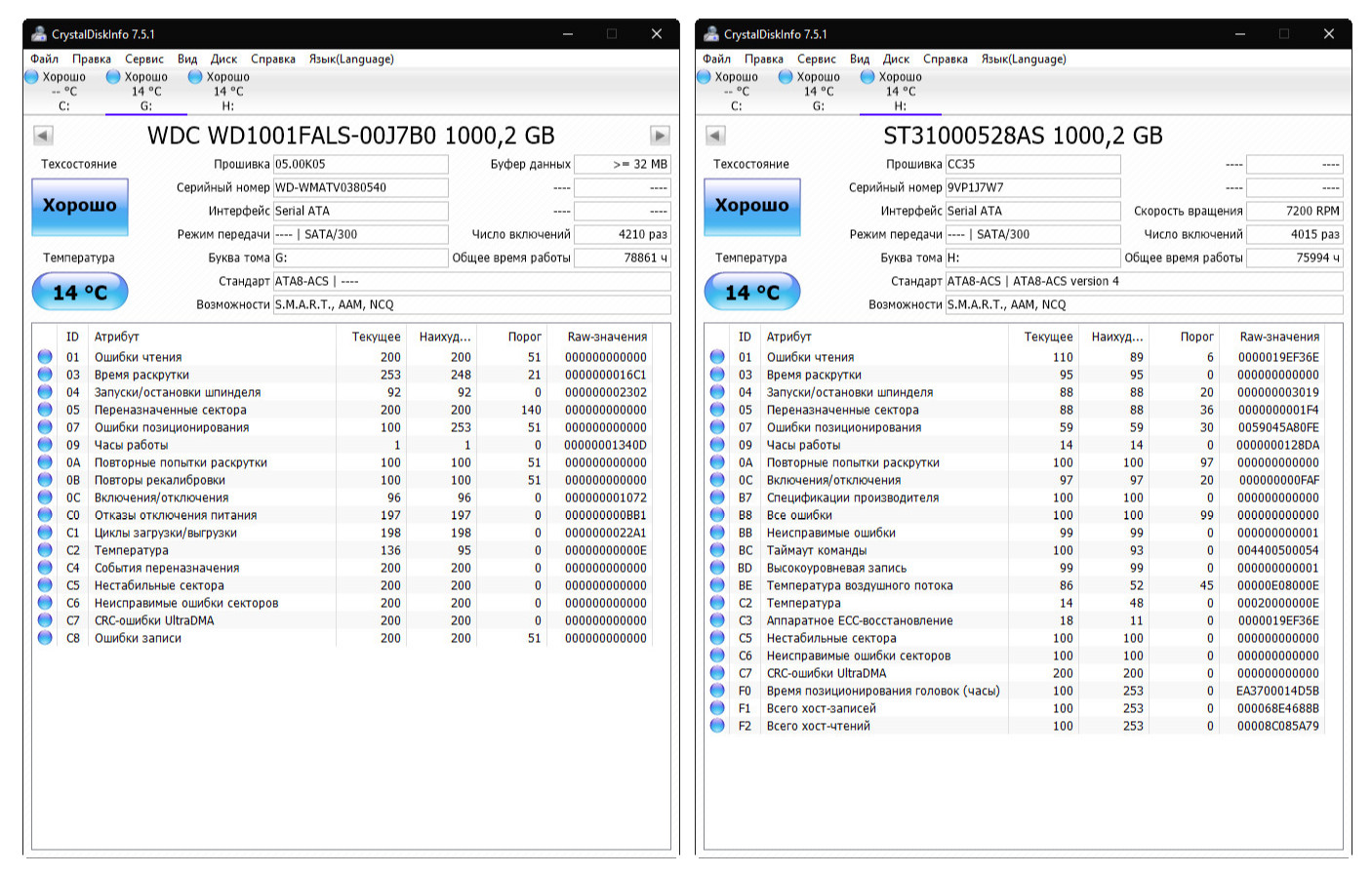Click serial number field WD-WMATV0380540

pos(360,187)
